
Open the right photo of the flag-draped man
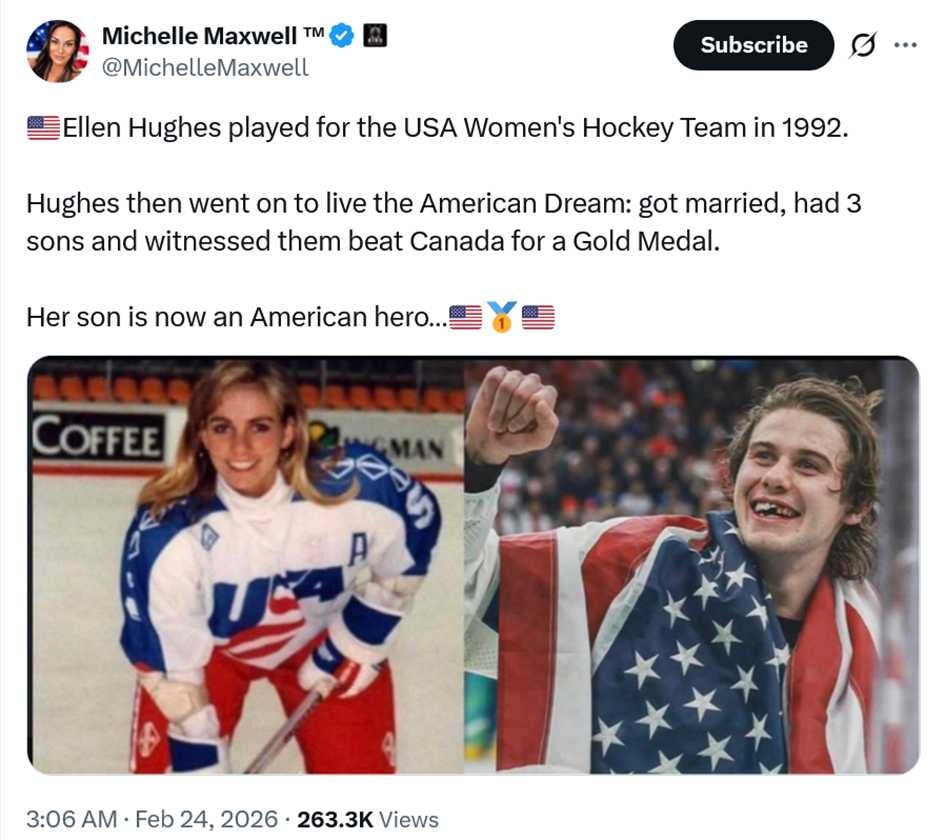[692, 565]
